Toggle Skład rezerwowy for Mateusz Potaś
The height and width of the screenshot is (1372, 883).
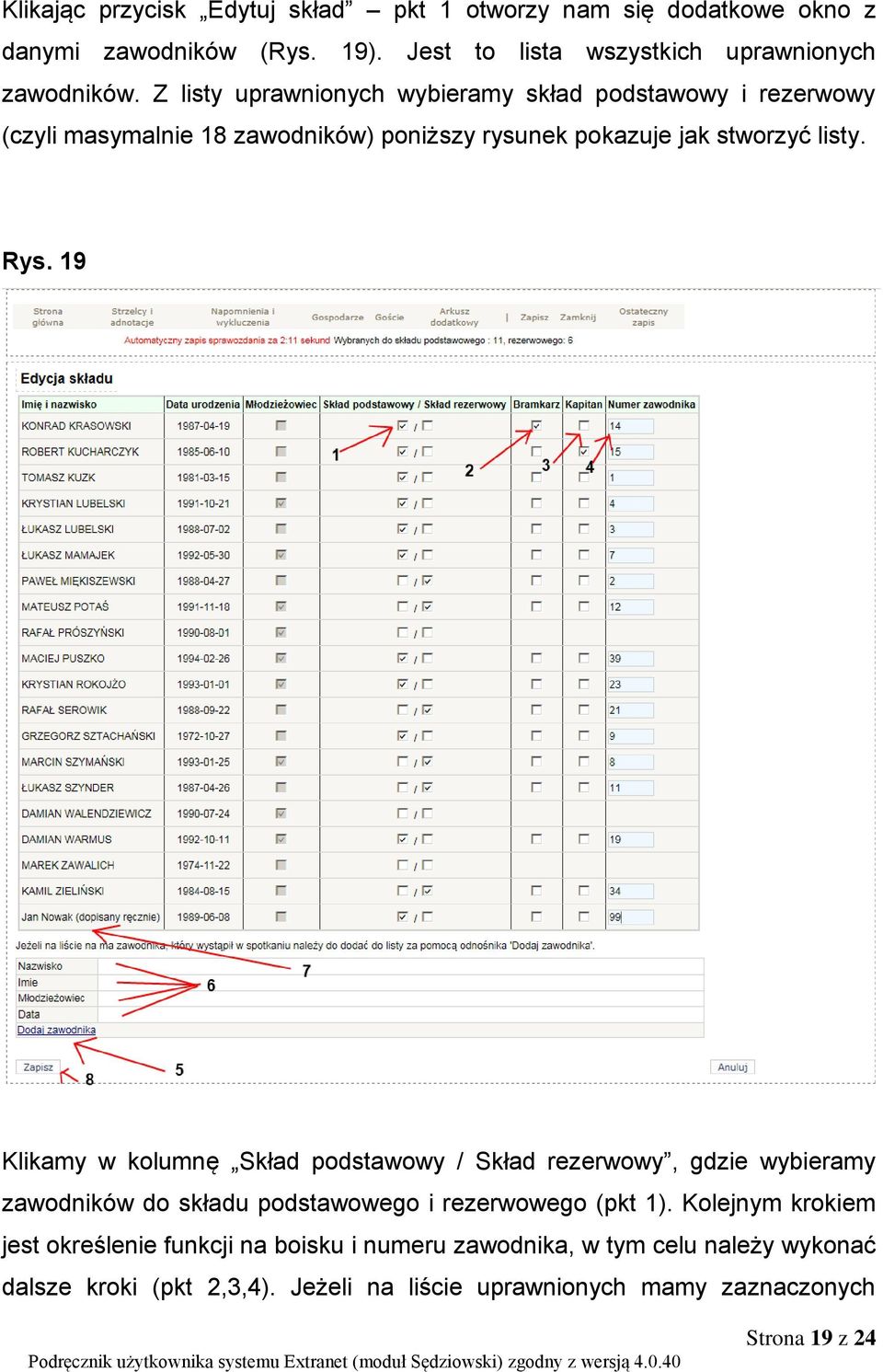point(428,606)
